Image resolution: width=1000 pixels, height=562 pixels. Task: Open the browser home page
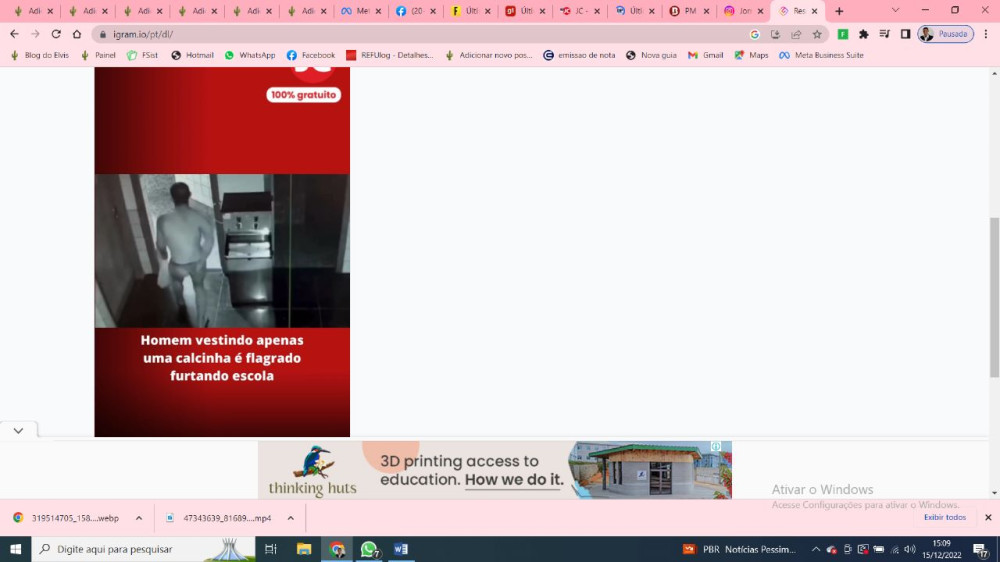(x=77, y=34)
